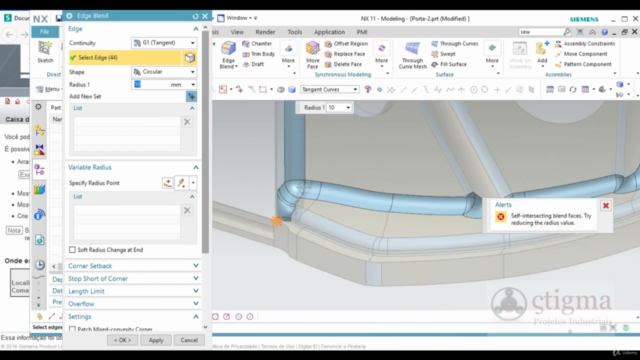Open Through Curve Mesh tool
Screen dimensions: 640x360
(x=412, y=55)
